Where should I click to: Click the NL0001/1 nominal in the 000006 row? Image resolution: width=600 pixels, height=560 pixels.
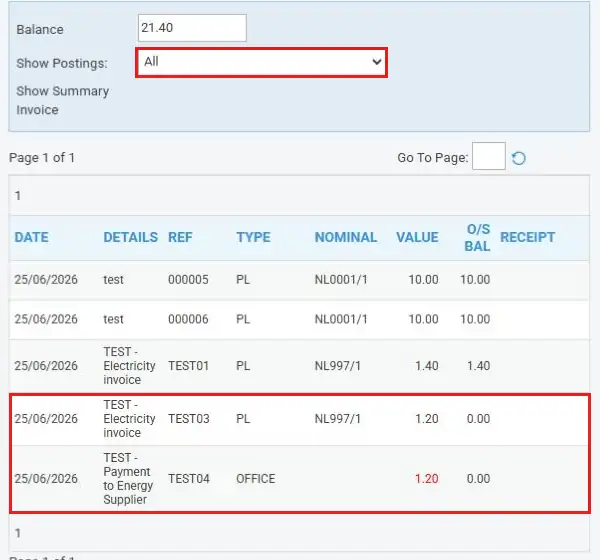tap(341, 319)
